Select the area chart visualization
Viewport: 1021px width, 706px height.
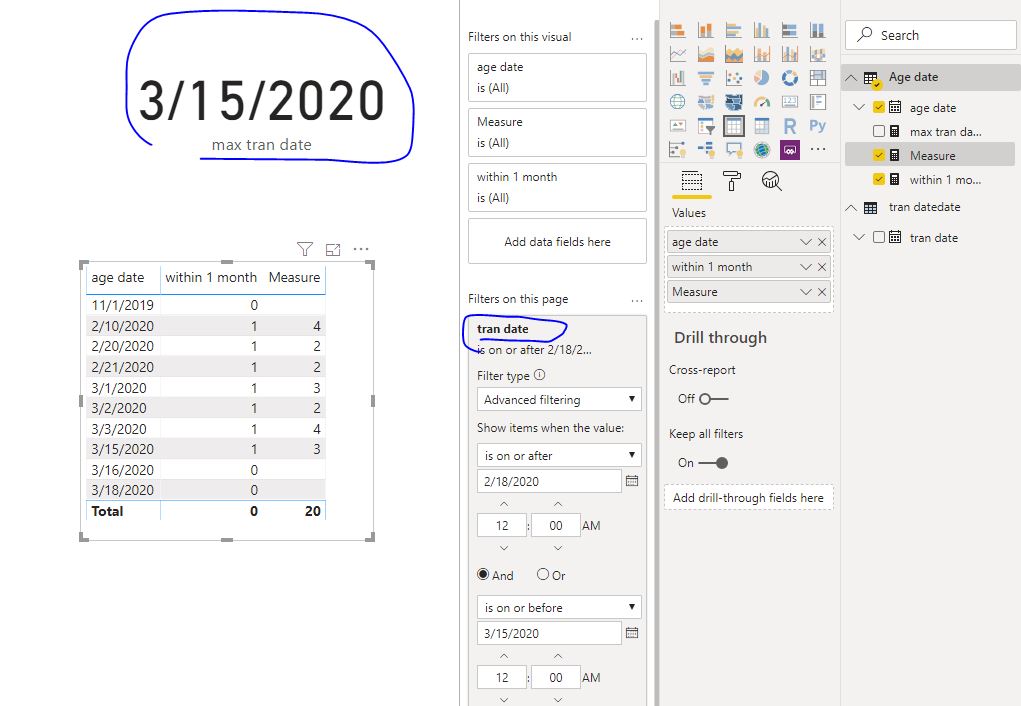pos(706,54)
